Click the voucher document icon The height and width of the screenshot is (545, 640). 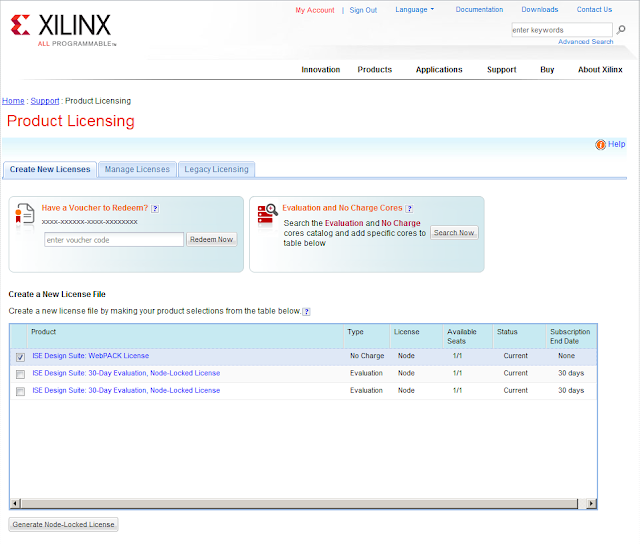point(24,214)
